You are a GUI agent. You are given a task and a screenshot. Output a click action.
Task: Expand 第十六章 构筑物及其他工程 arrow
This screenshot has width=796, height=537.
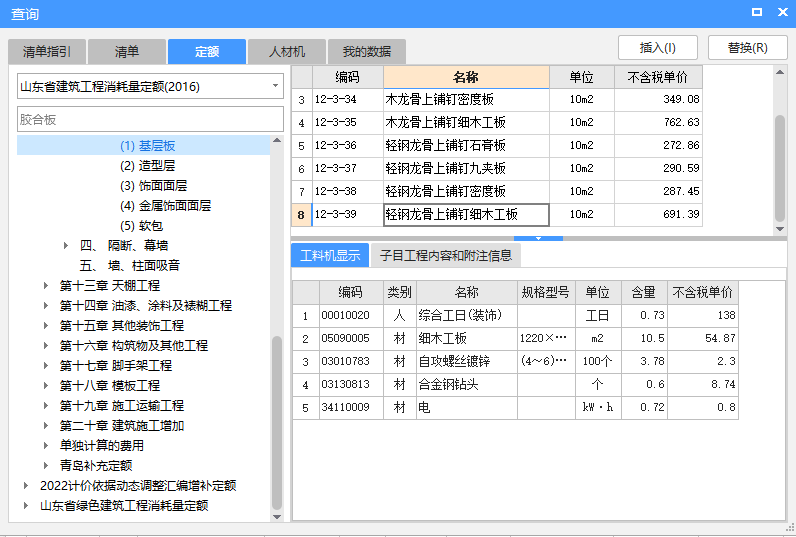46,346
